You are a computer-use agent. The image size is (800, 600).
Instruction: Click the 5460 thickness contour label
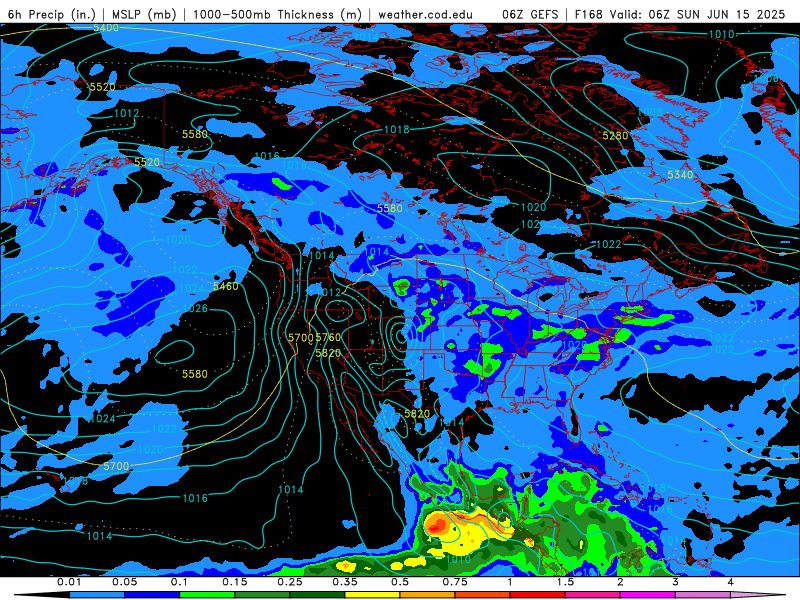(226, 286)
